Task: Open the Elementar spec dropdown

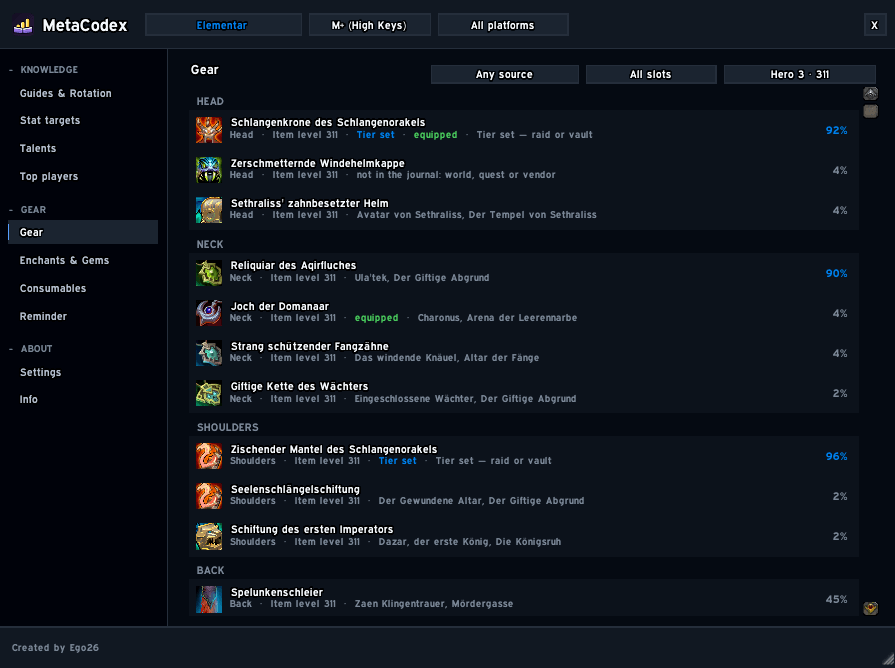Action: (223, 25)
